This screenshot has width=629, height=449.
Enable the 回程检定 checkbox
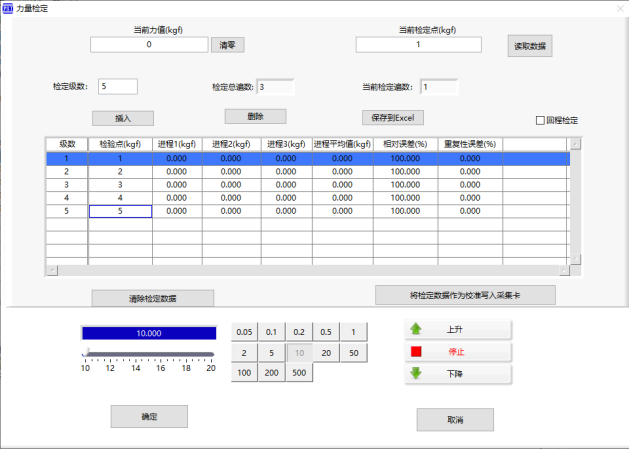(x=541, y=120)
